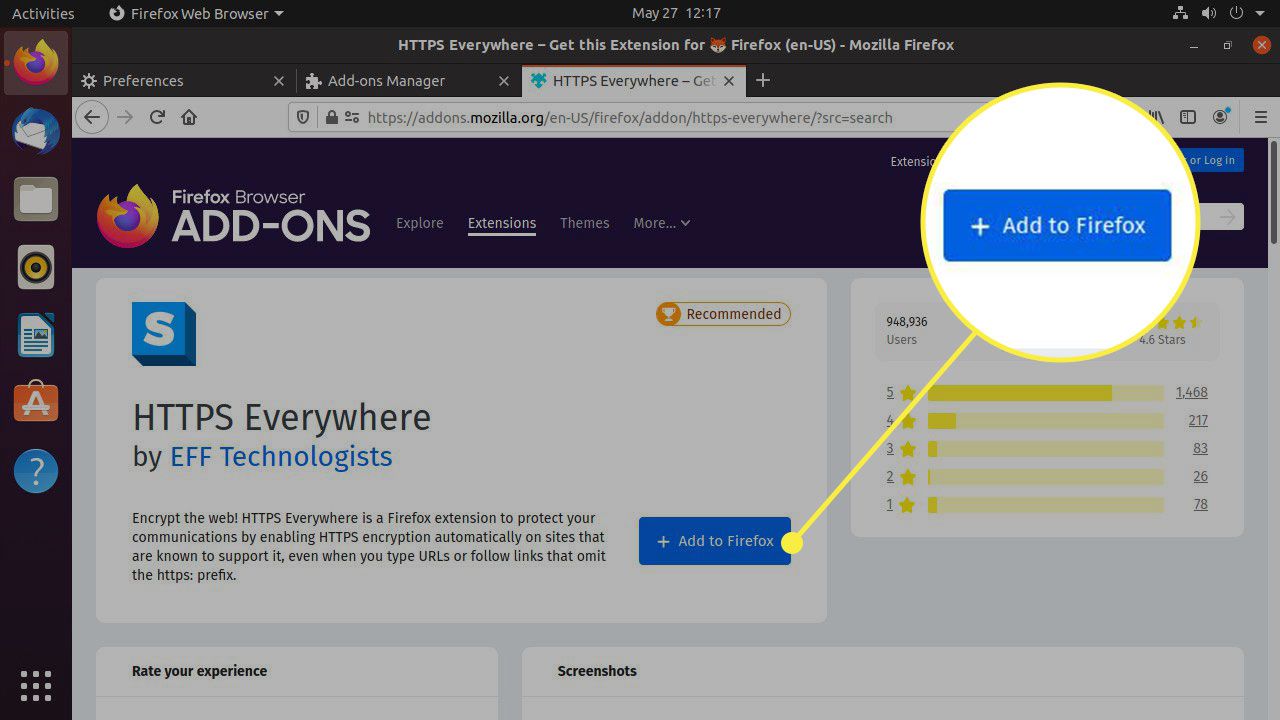Viewport: 1280px width, 720px height.
Task: View the 217 four-star reviews
Action: pyautogui.click(x=1198, y=420)
